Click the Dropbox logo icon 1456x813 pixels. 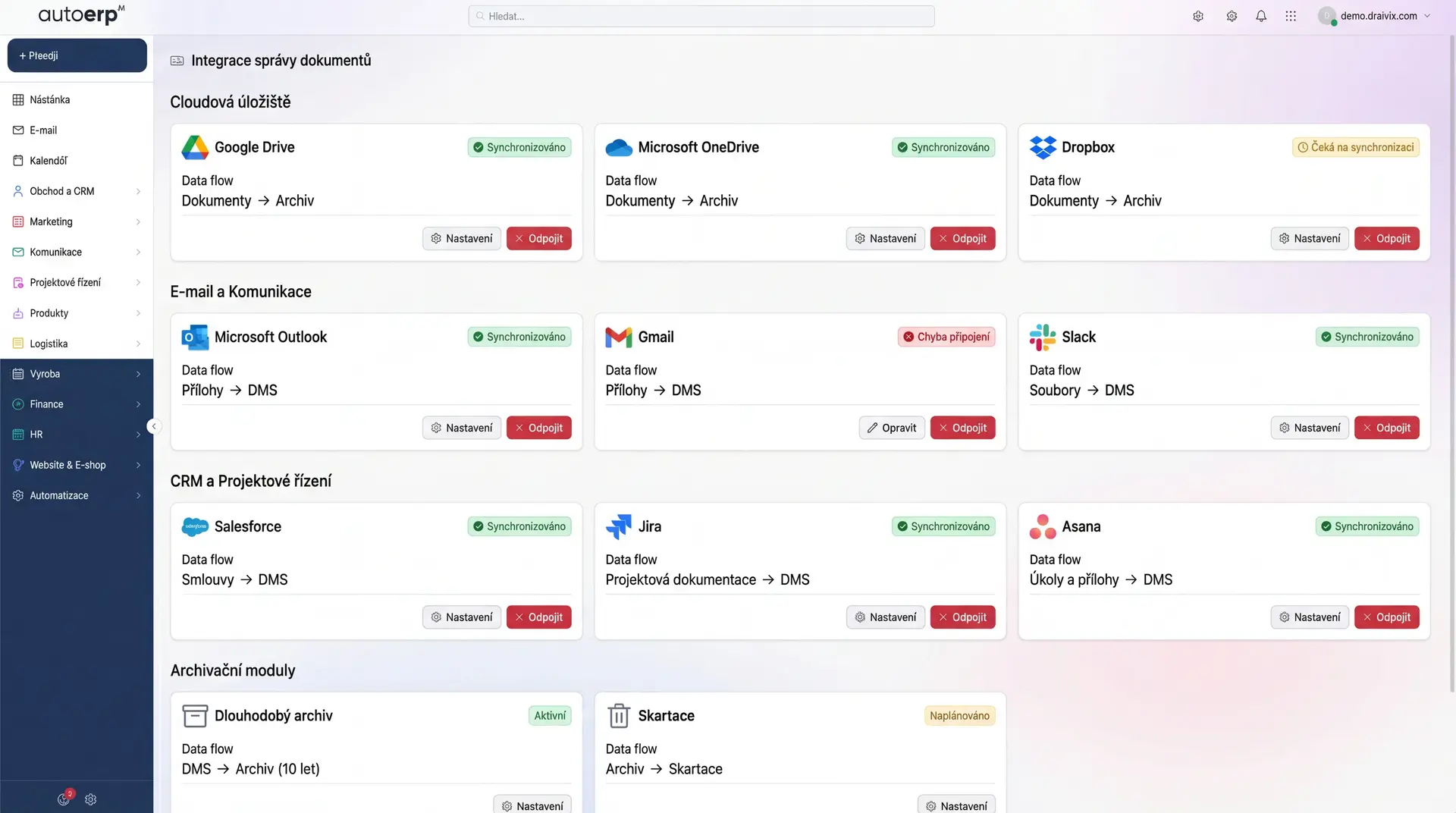[x=1043, y=147]
